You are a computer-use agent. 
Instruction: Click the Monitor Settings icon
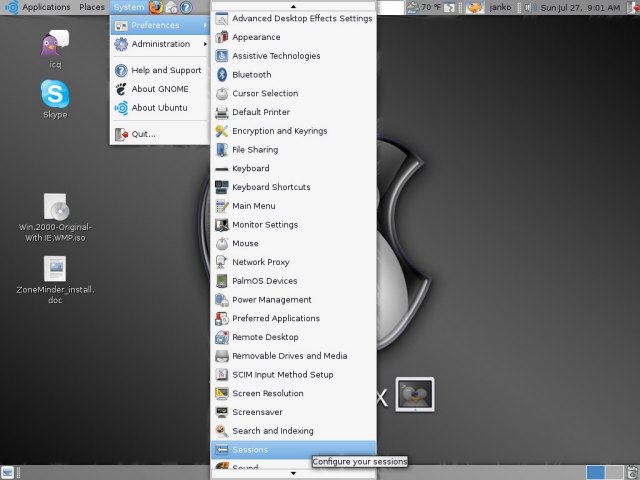coord(222,225)
